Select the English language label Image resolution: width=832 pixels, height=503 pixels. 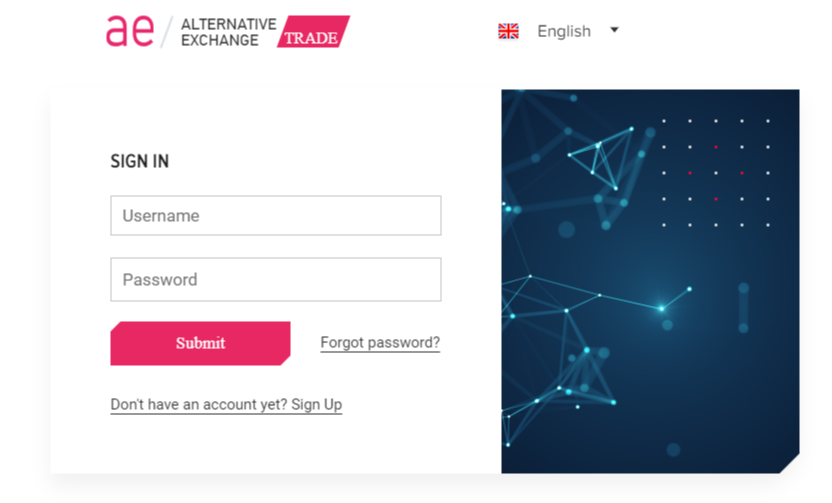[x=564, y=31]
